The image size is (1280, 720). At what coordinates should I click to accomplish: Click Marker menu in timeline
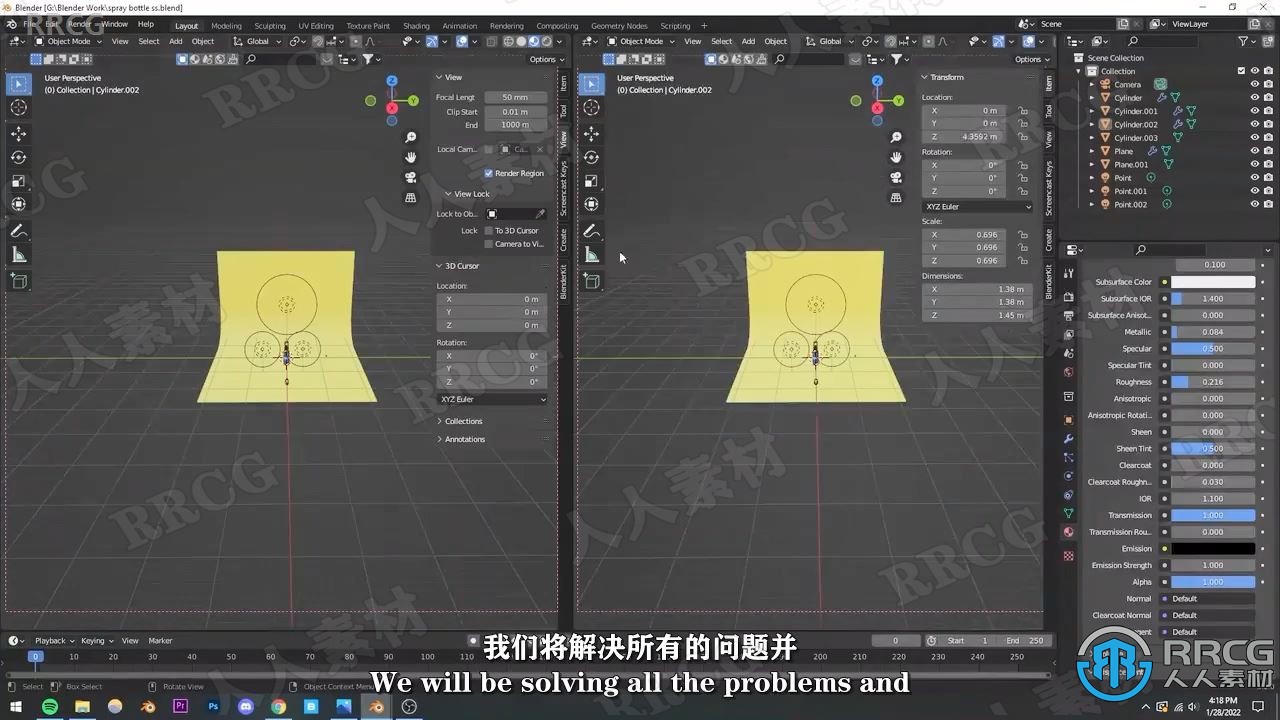[160, 641]
